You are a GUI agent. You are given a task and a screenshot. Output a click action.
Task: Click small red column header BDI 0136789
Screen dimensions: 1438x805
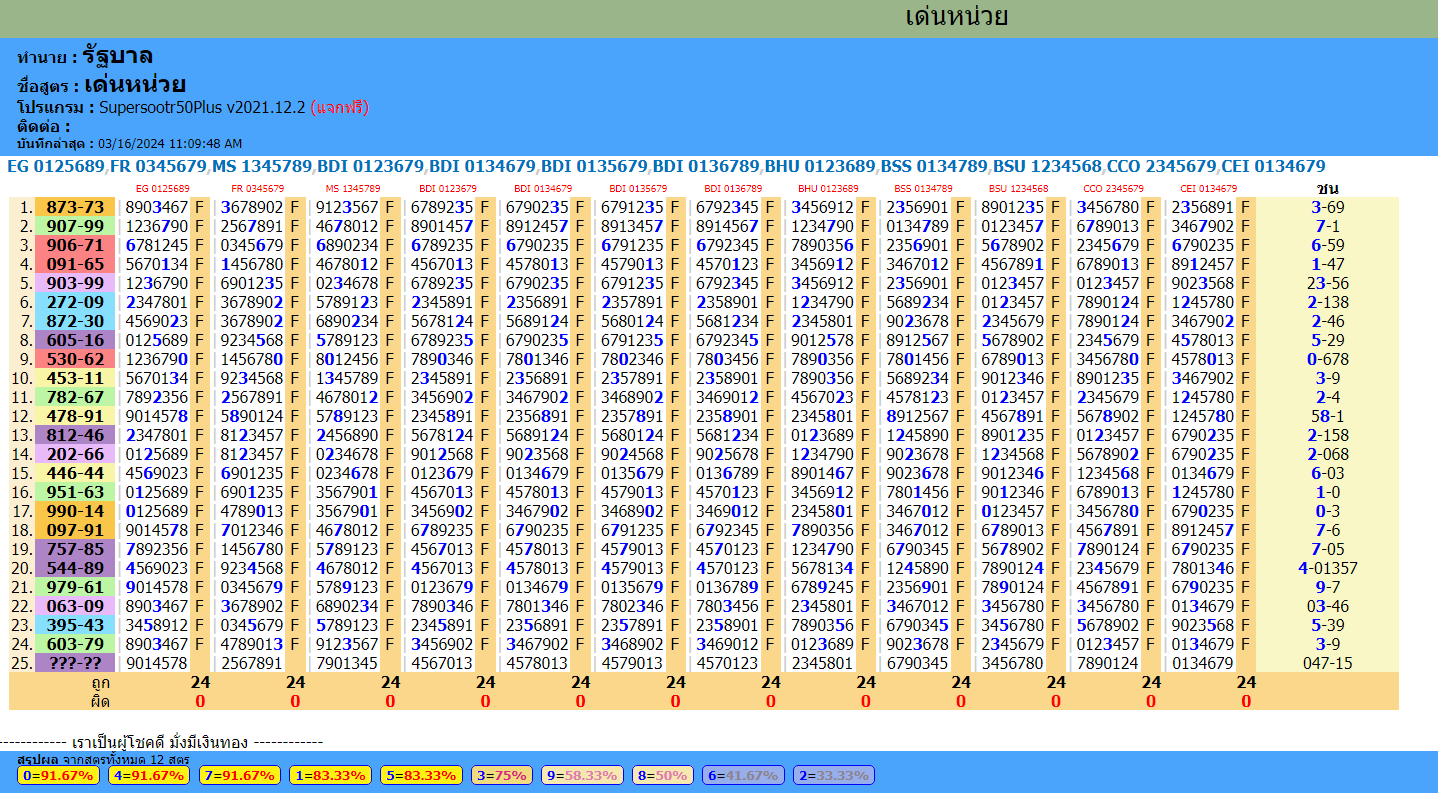tap(733, 188)
